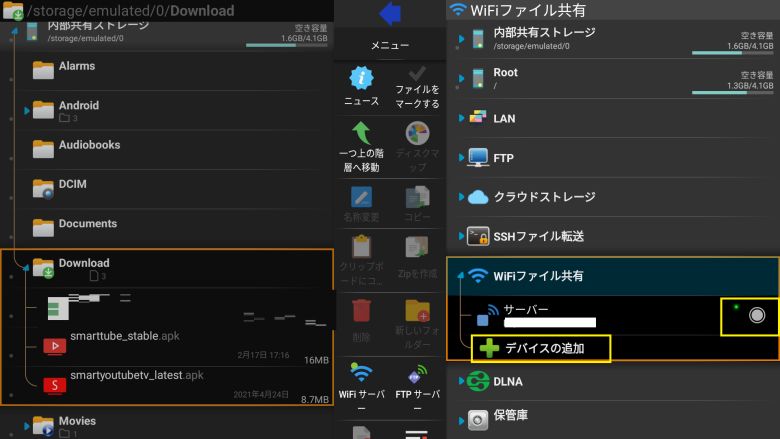780x439 pixels.
Task: Copy to clipboard via the clipboard icon
Action: coord(361,247)
